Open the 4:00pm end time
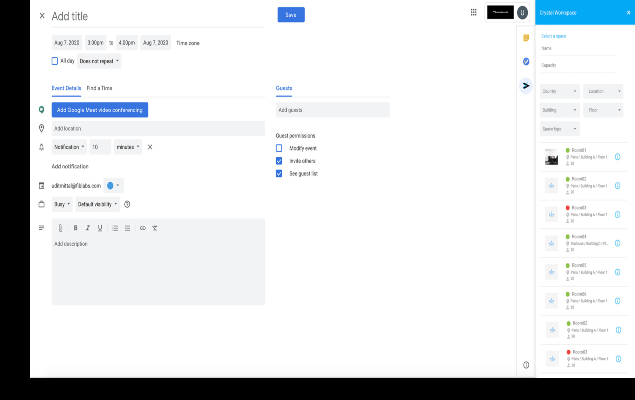 click(x=127, y=43)
